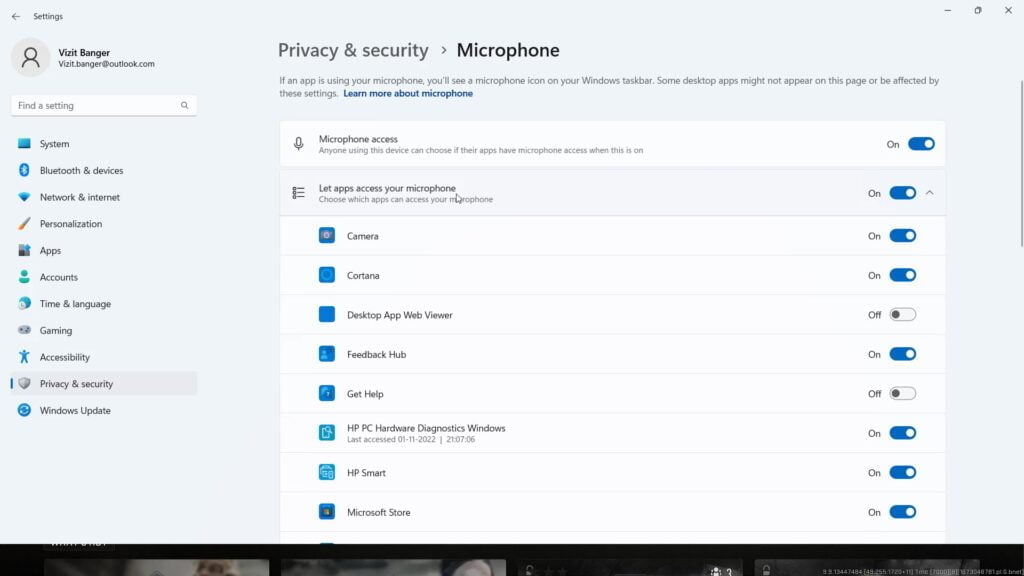This screenshot has height=576, width=1024.
Task: Click the Cortana app icon
Action: tap(327, 275)
